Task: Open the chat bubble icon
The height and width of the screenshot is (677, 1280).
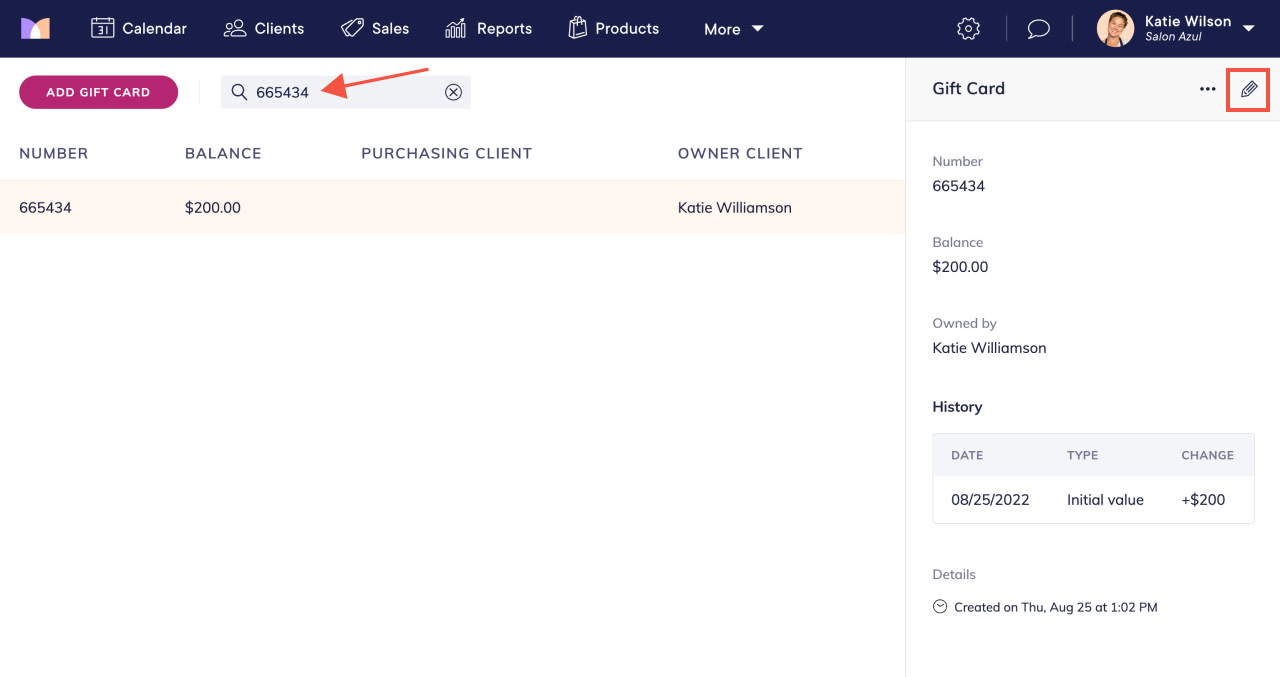Action: coord(1038,28)
